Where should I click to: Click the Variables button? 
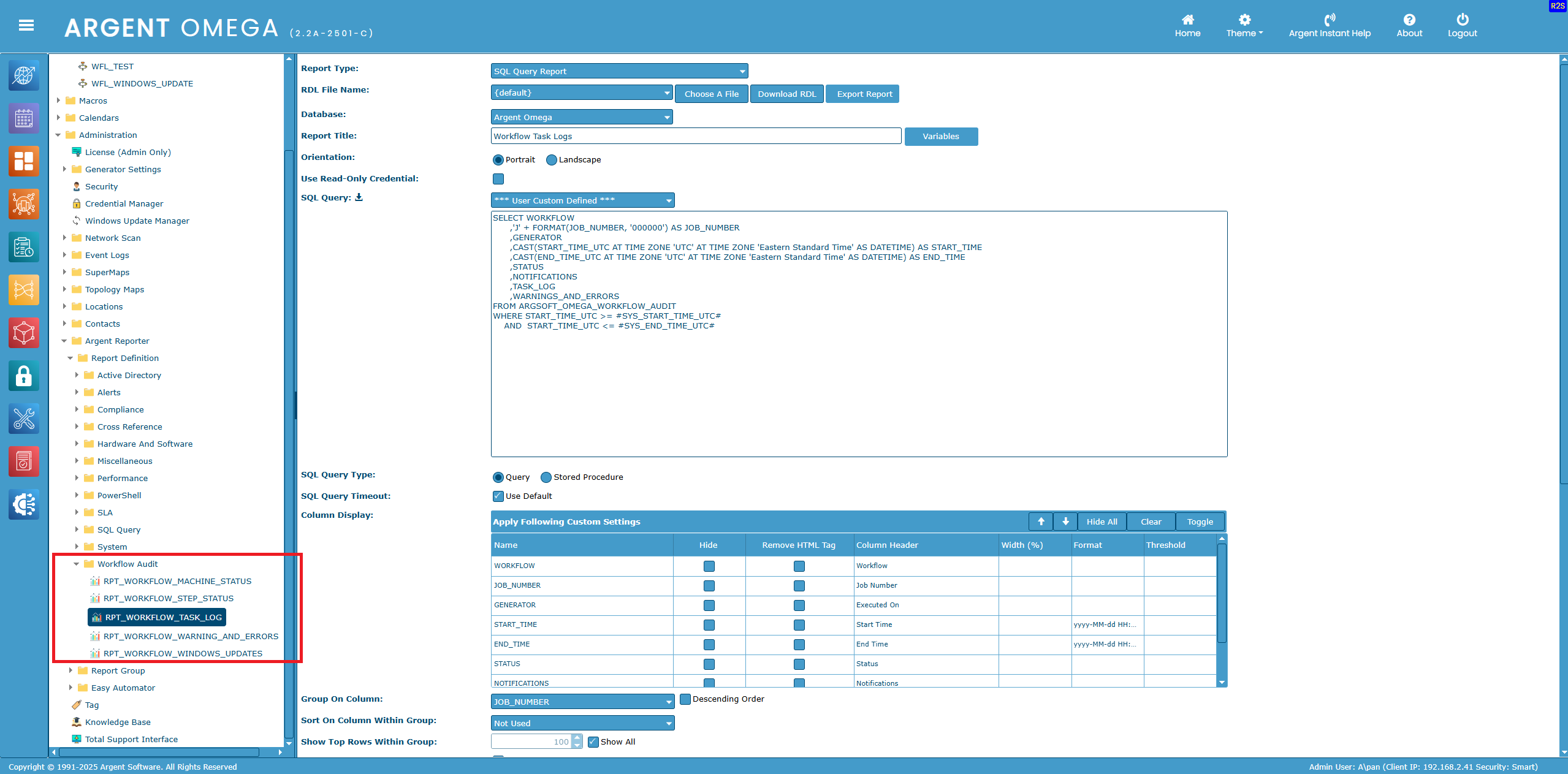pyautogui.click(x=940, y=136)
